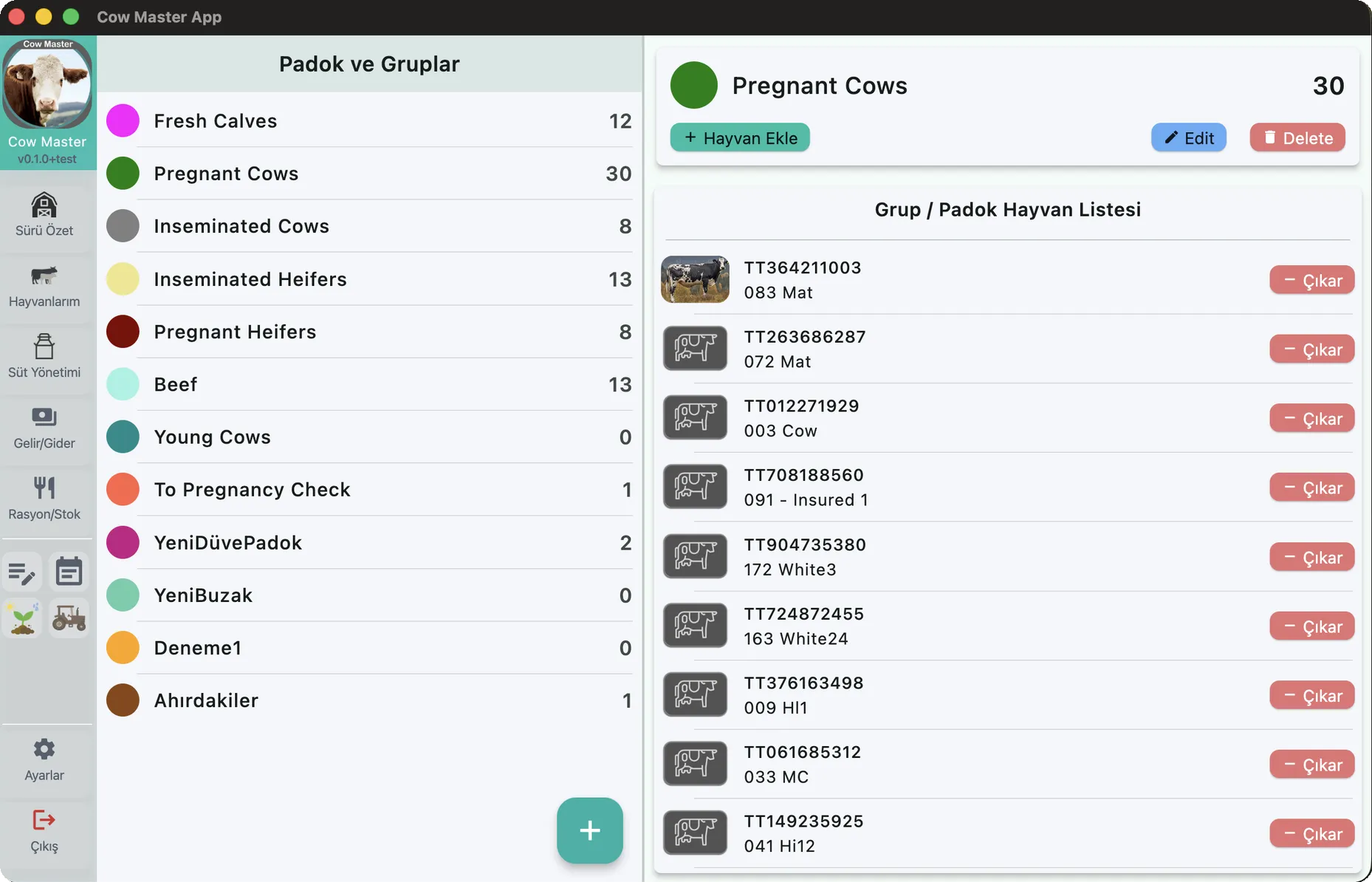Viewport: 1372px width, 882px height.
Task: Select Çıkış to log out
Action: (44, 830)
